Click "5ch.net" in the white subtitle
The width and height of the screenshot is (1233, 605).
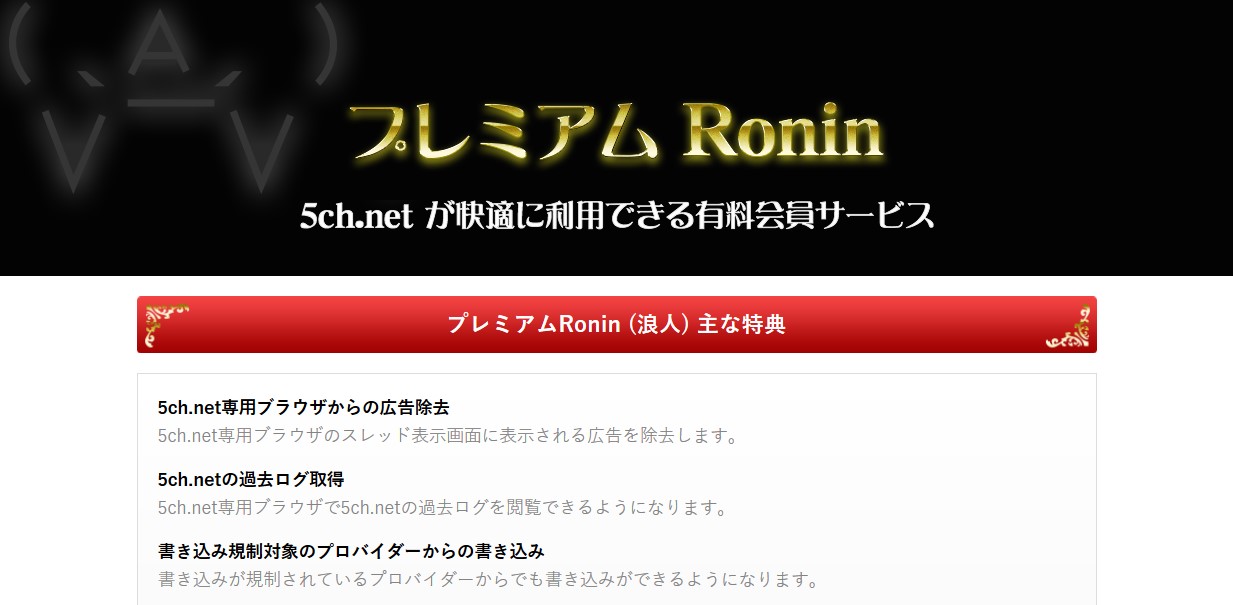tap(357, 216)
